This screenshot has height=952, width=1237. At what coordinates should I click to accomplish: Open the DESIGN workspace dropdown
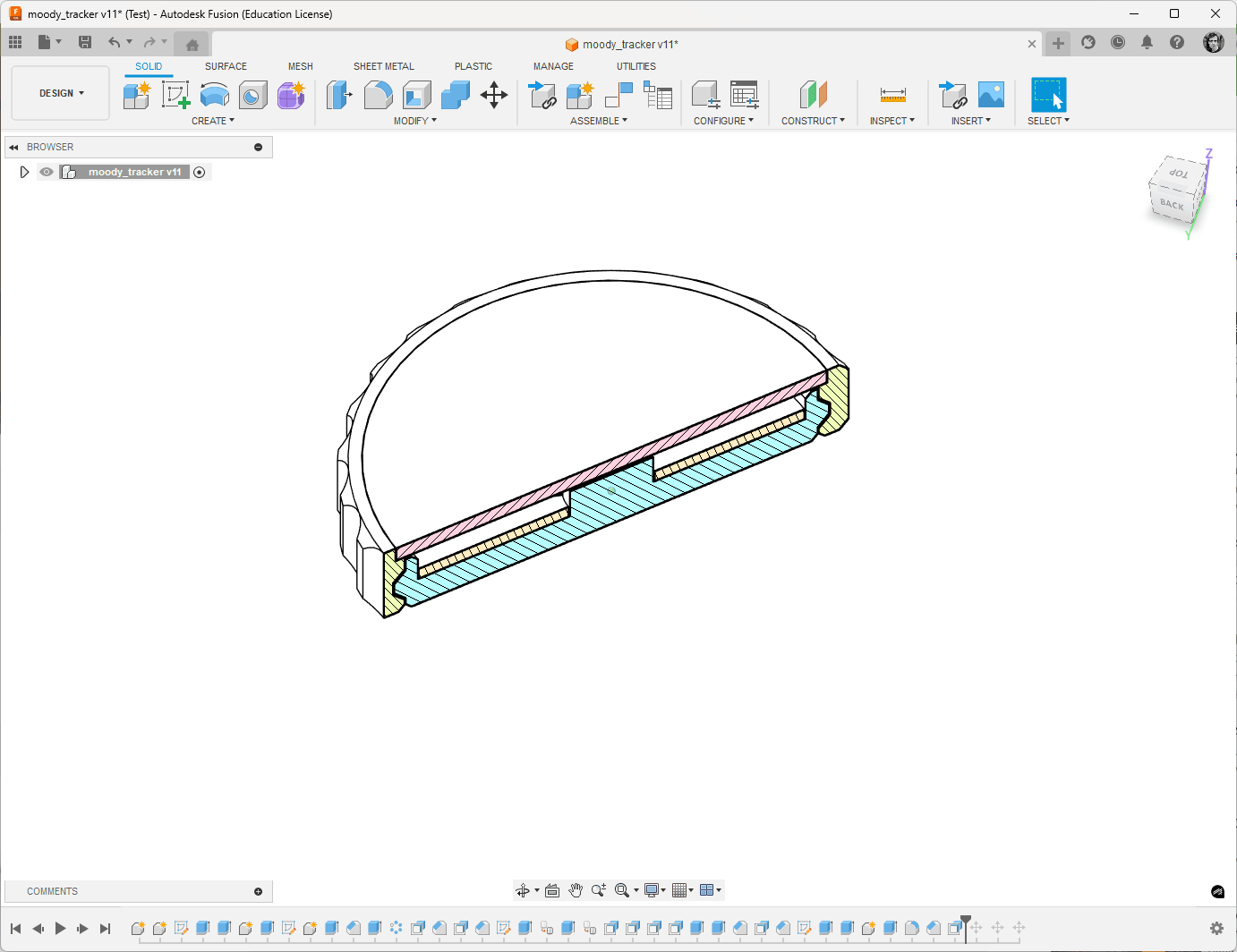click(61, 93)
